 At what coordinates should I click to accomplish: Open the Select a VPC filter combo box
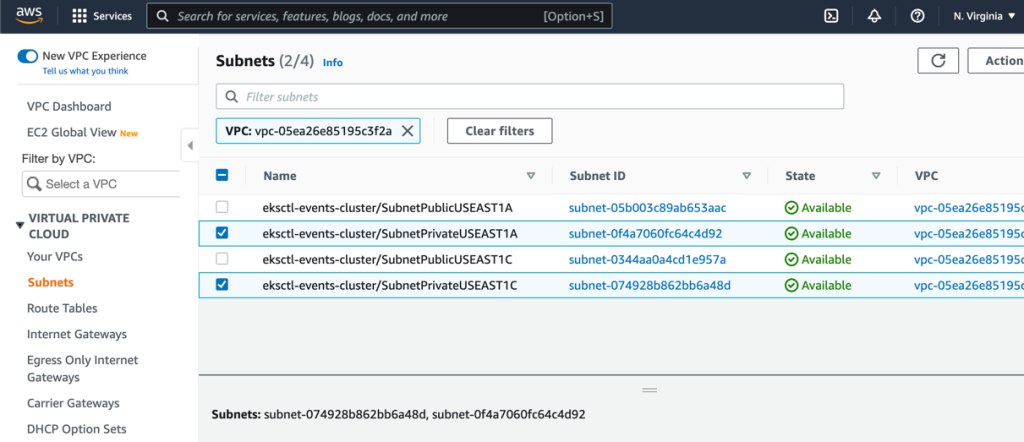click(101, 184)
